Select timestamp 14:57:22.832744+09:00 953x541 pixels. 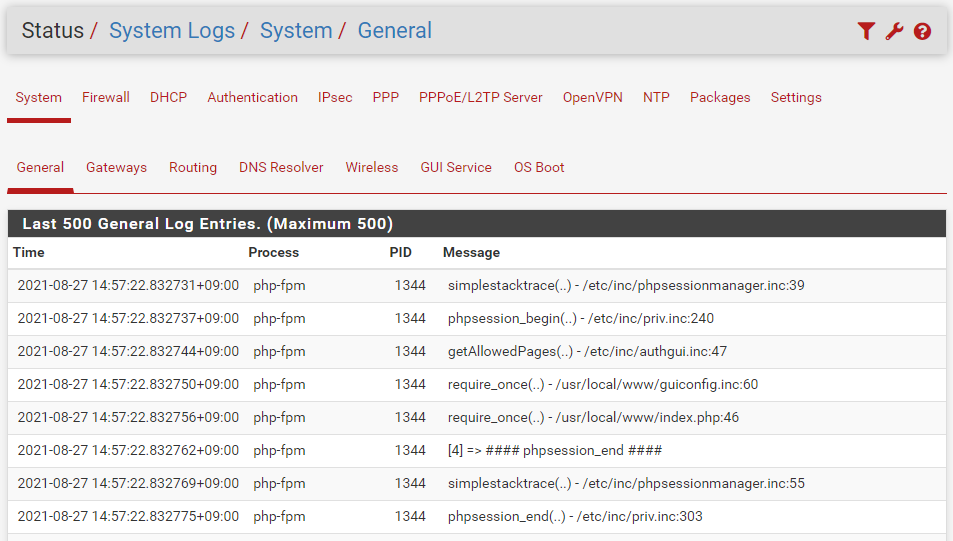tap(128, 351)
